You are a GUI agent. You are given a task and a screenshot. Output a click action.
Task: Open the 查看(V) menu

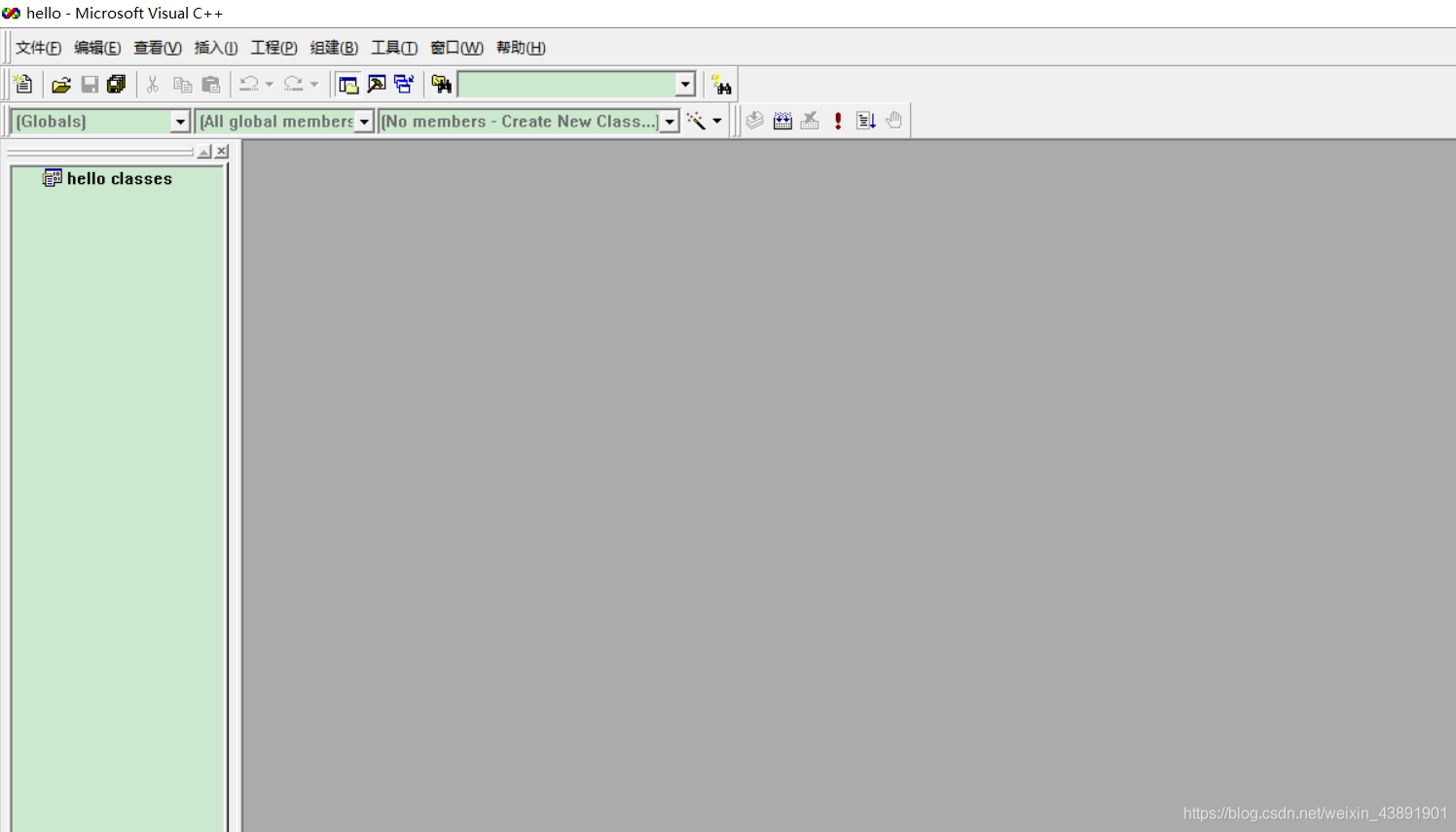pyautogui.click(x=158, y=48)
